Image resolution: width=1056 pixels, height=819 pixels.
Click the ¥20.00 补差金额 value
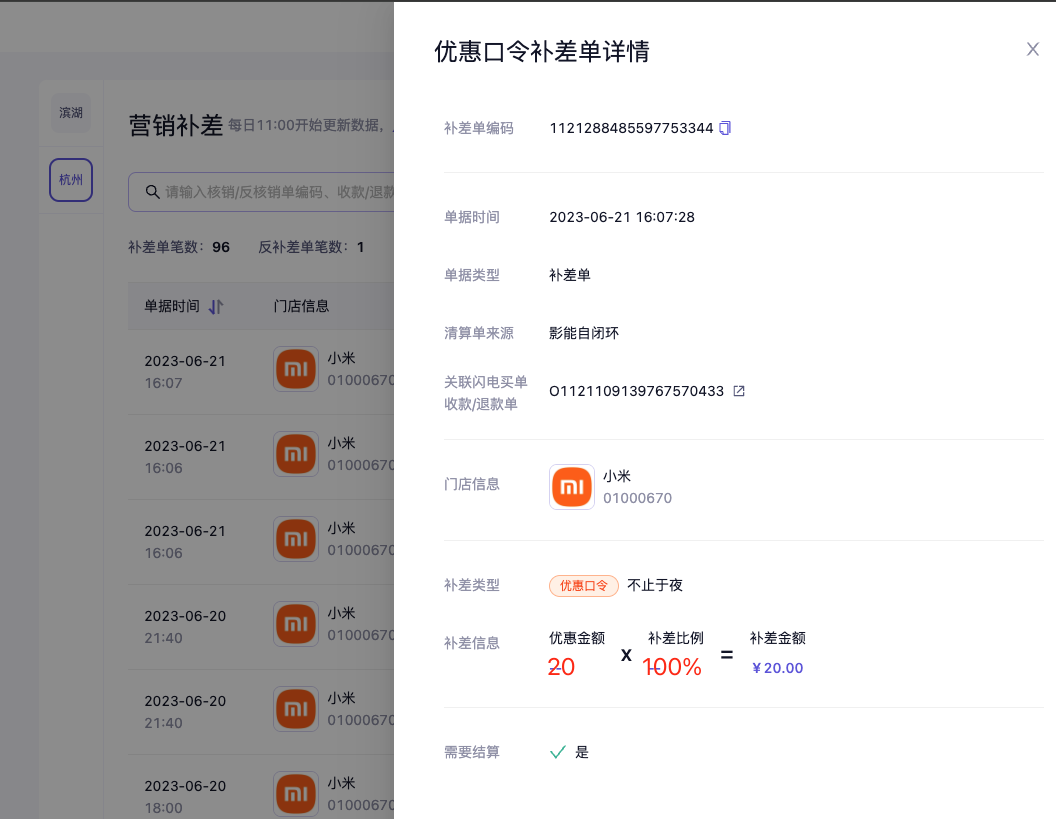pos(777,668)
